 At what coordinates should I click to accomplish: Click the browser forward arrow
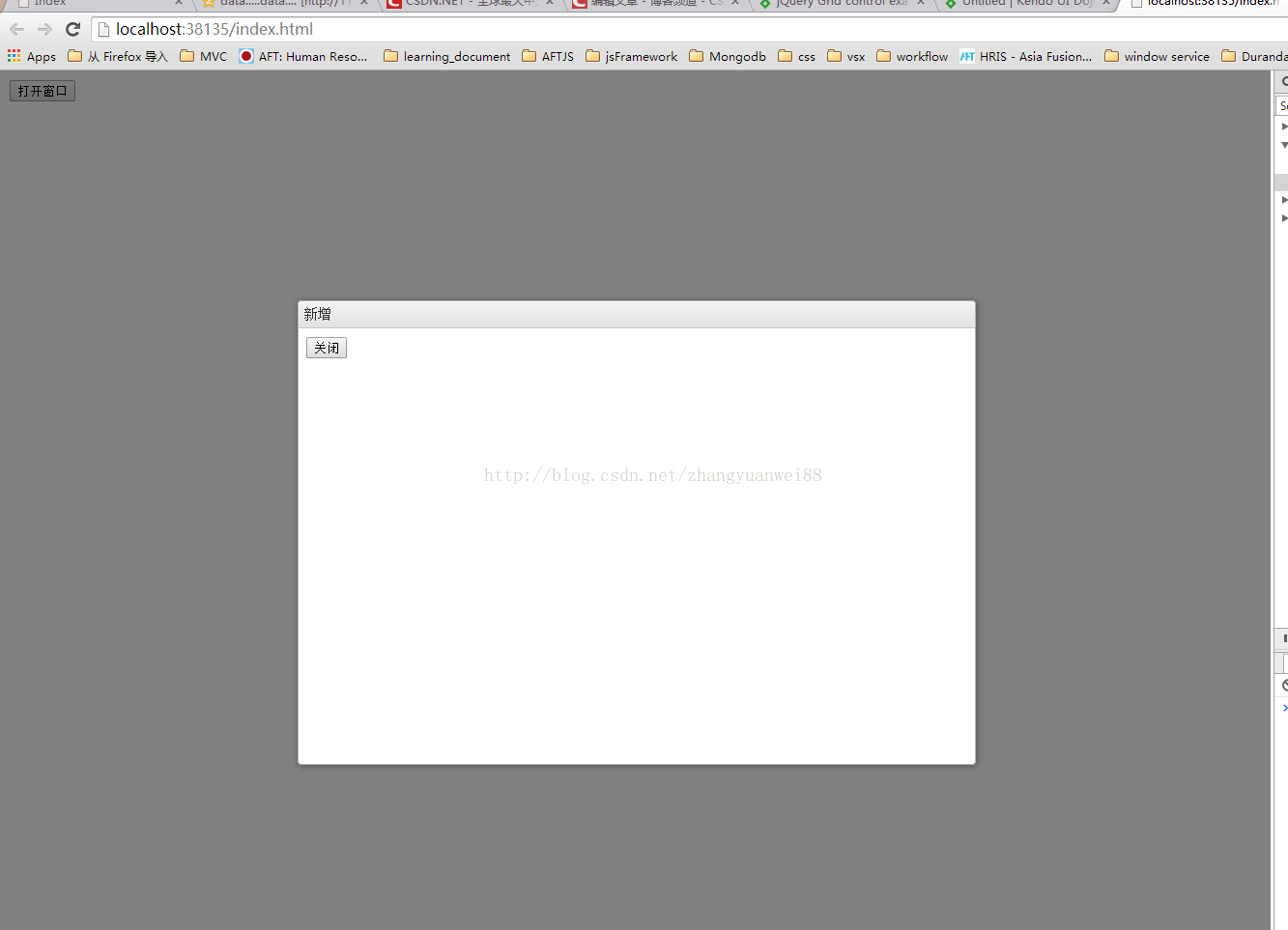pos(44,29)
